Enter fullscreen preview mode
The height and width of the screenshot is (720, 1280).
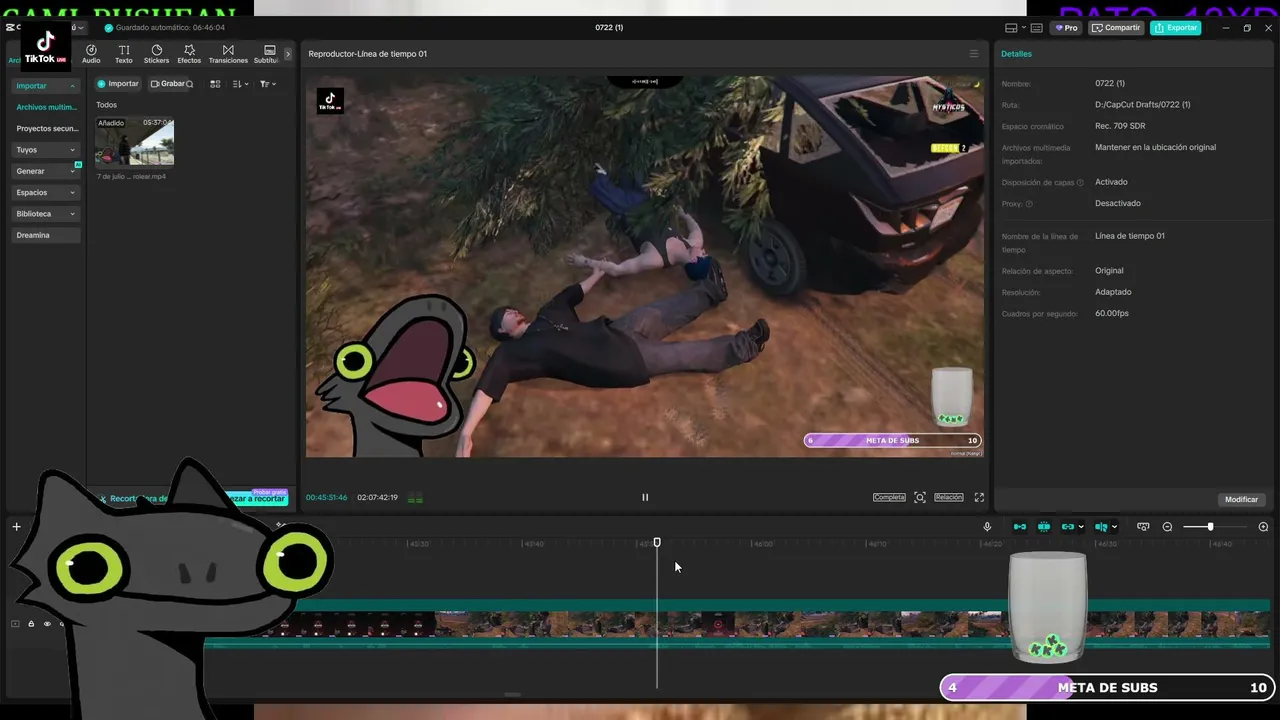pyautogui.click(x=979, y=497)
